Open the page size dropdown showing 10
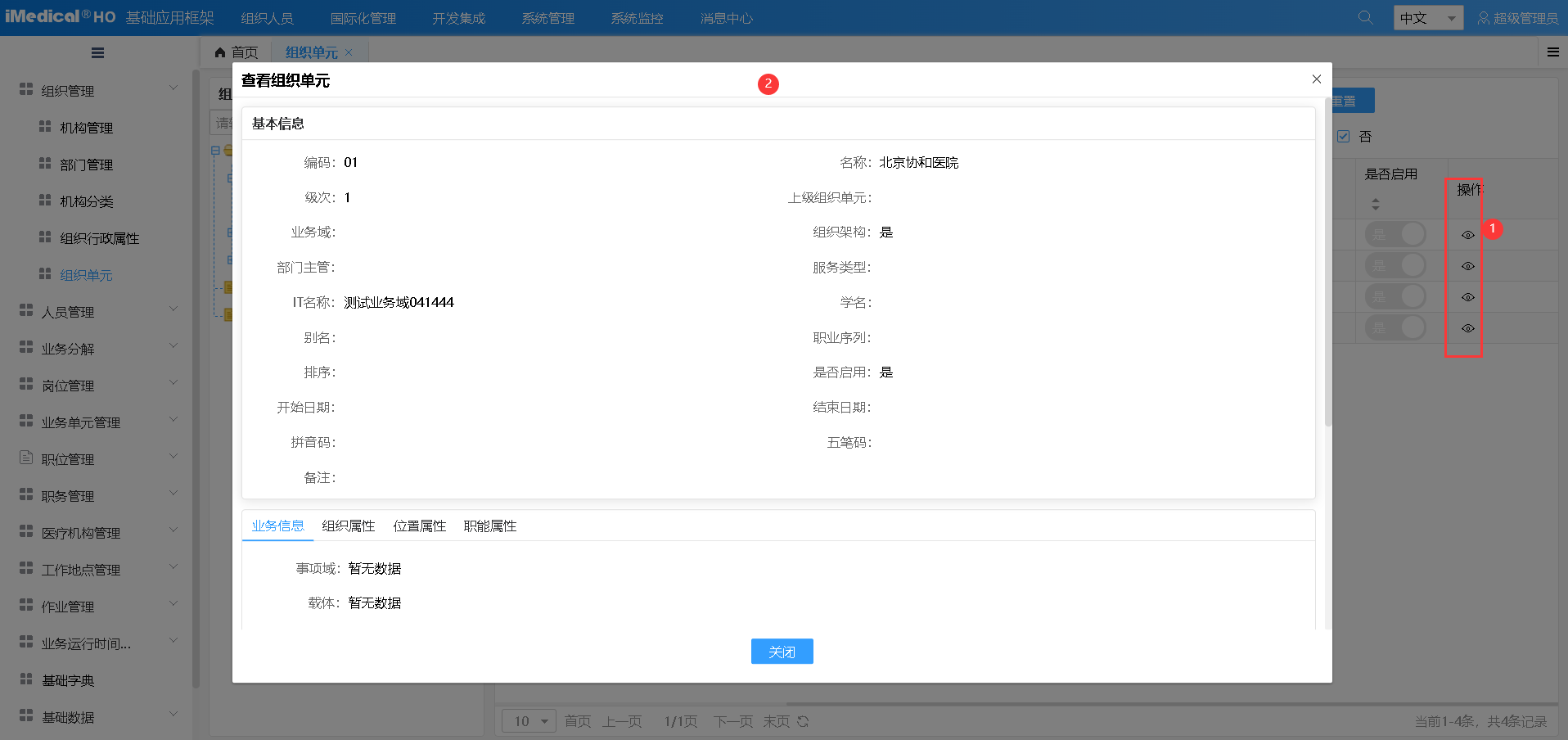Image resolution: width=1568 pixels, height=740 pixels. (x=529, y=721)
